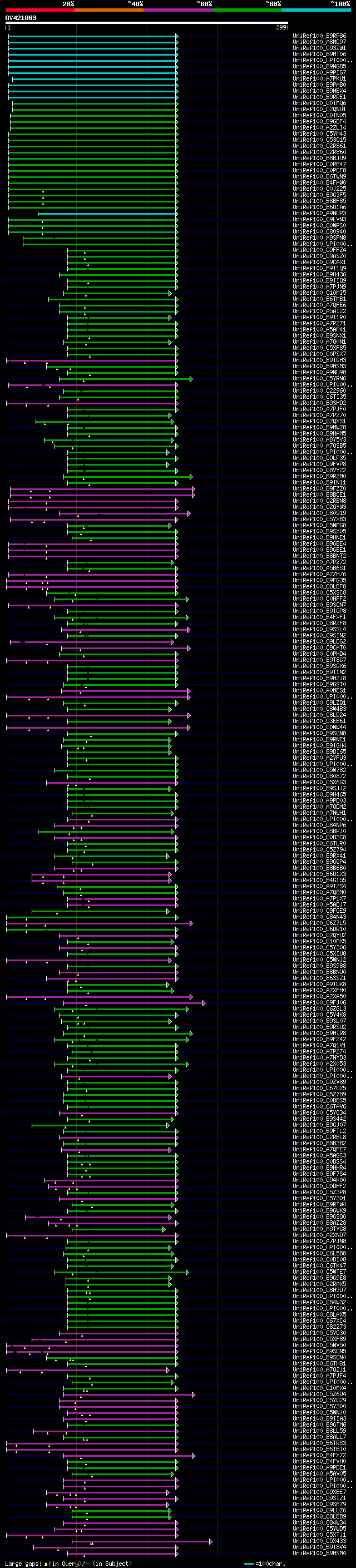Screen dimensions: 356x1568
Task: Select the UniRef100_B9HEX4 label
Action: click(319, 91)
